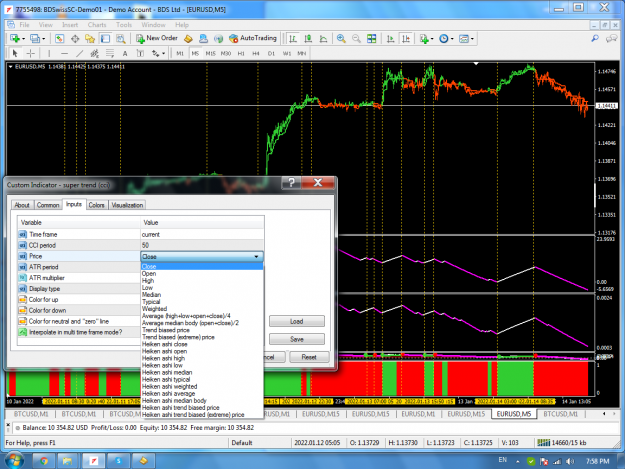Select the 'ATR multiplier' row

pos(79,278)
